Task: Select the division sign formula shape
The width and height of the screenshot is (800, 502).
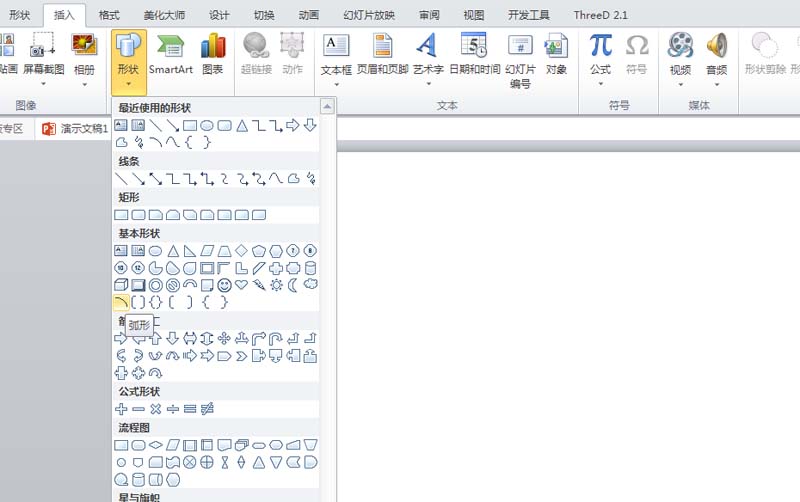Action: pos(173,409)
